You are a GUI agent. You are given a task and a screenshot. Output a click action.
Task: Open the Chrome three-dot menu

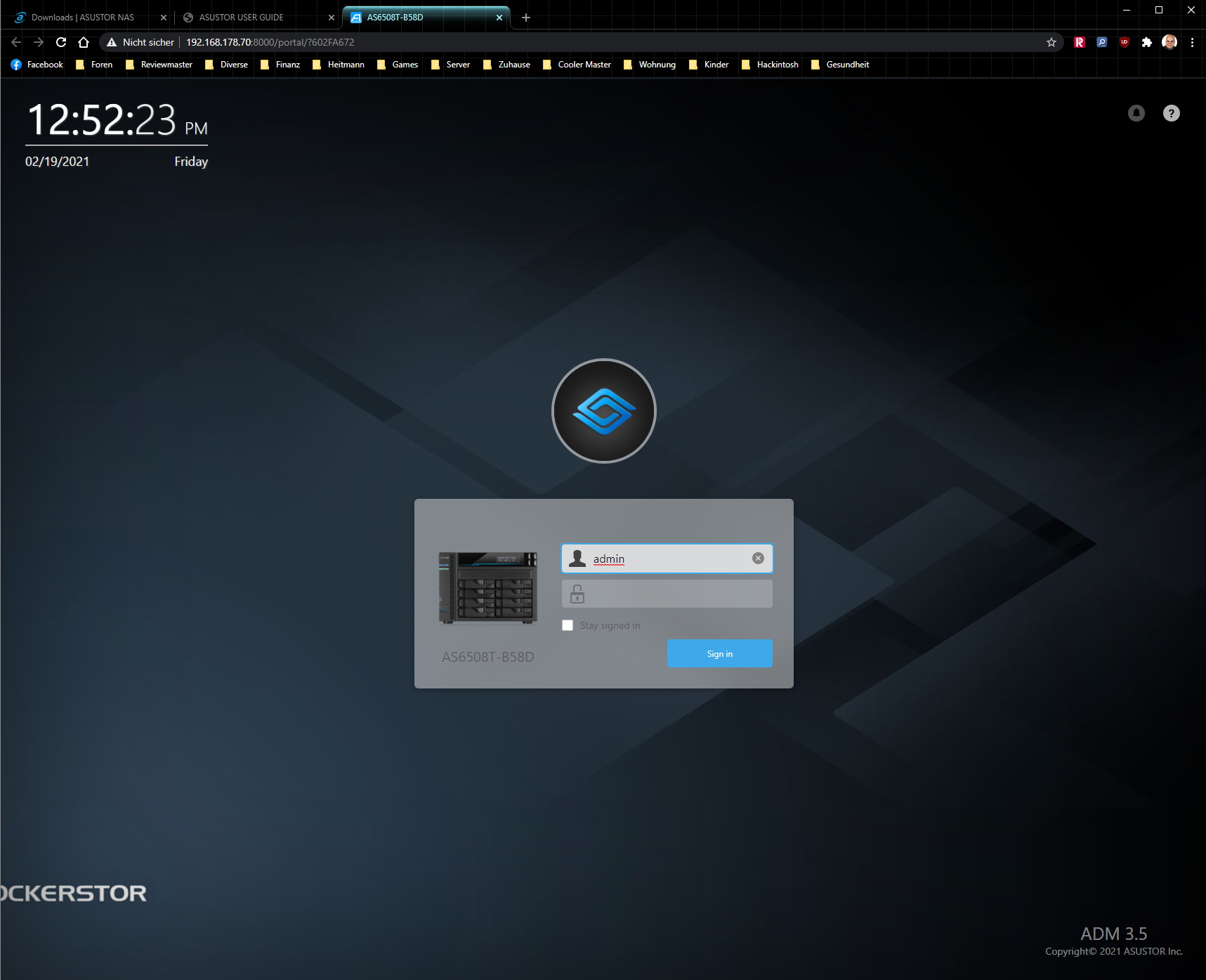(1192, 42)
